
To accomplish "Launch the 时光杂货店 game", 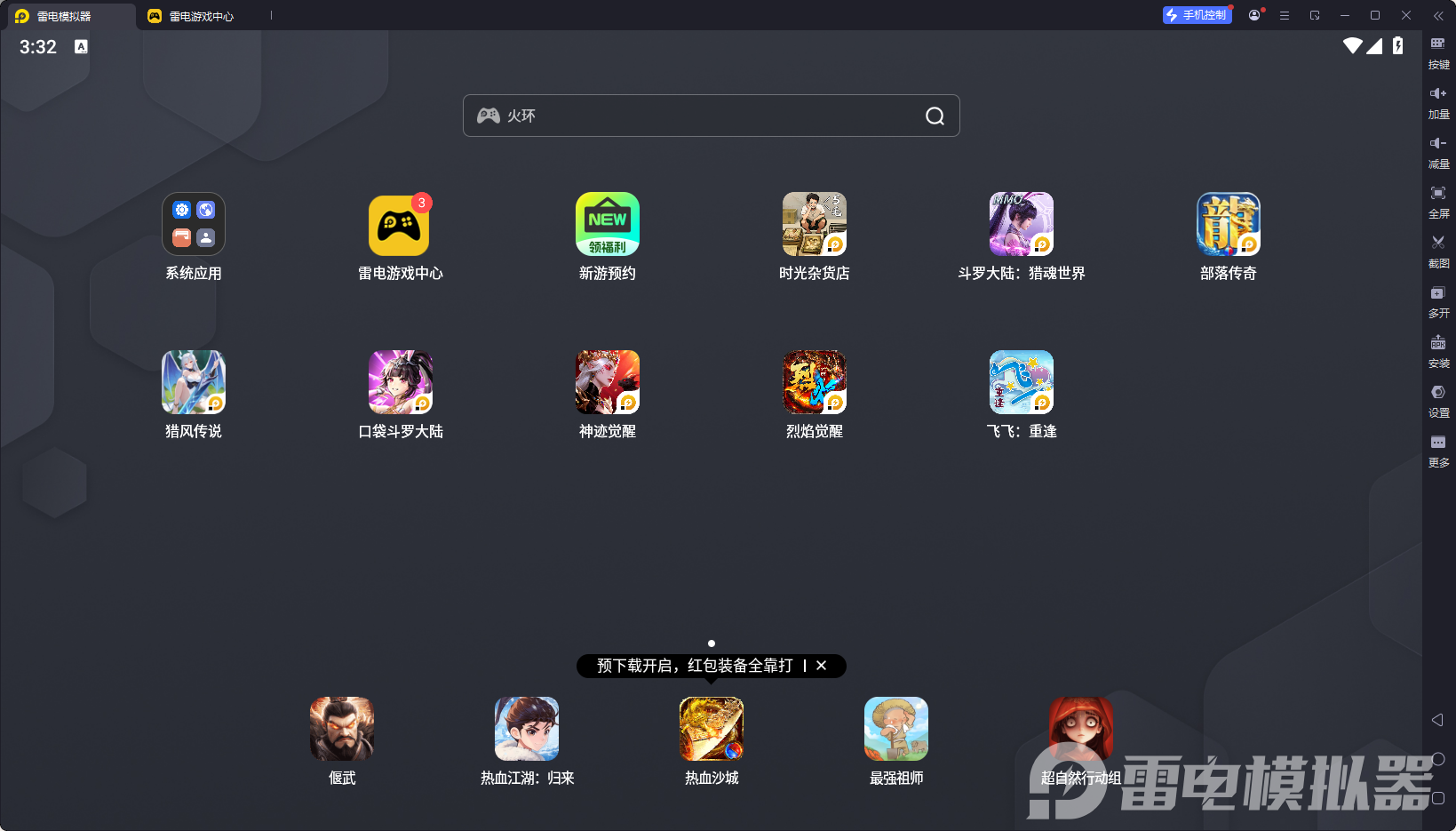I will pyautogui.click(x=815, y=224).
